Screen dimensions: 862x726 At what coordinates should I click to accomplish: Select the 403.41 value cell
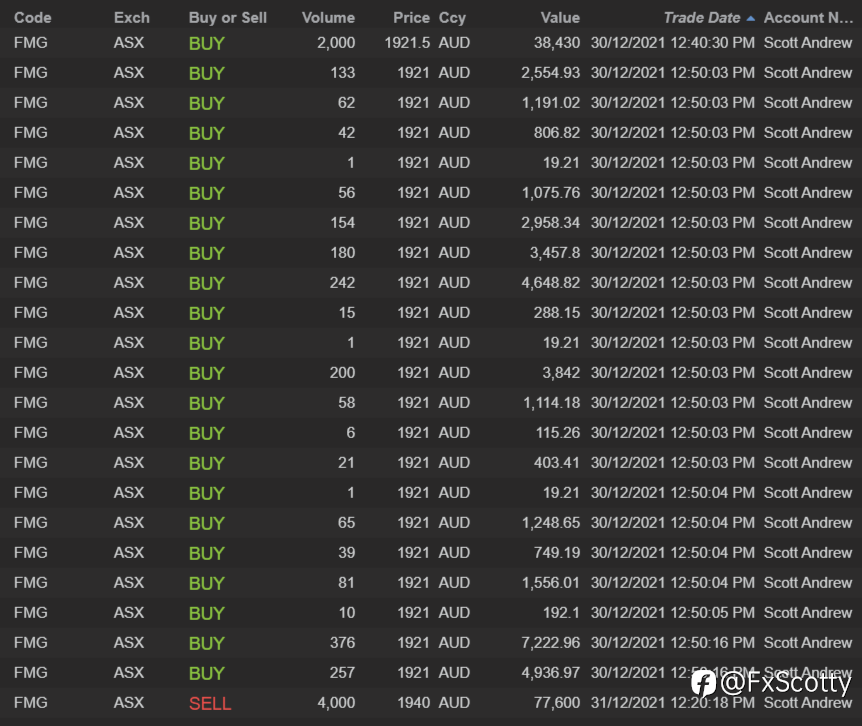point(556,462)
